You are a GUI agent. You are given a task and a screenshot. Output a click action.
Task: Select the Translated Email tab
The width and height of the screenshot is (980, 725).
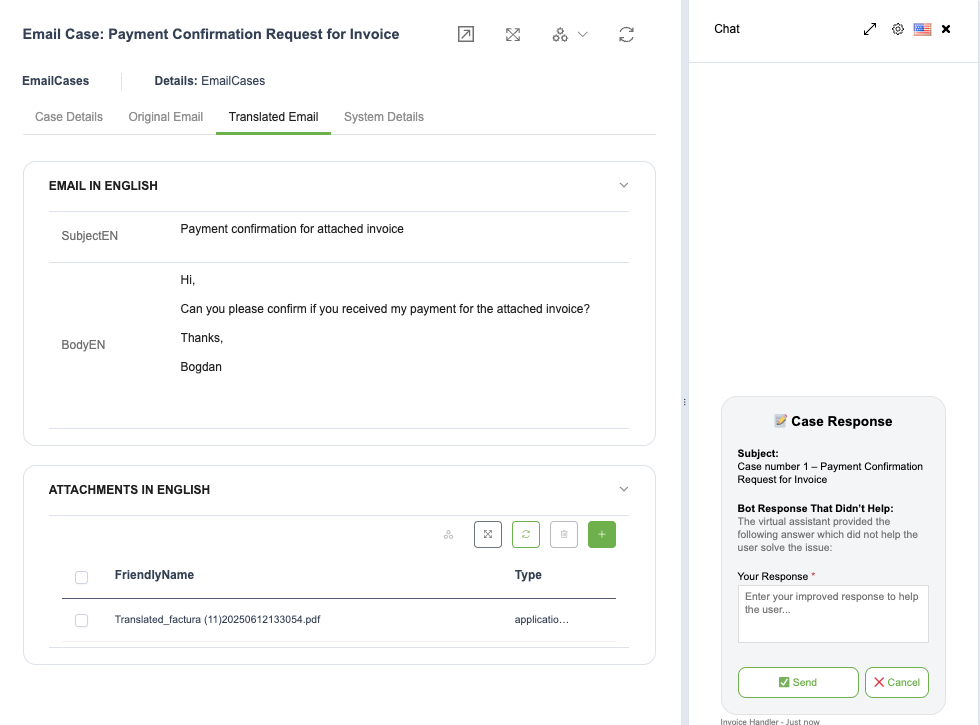pos(273,117)
